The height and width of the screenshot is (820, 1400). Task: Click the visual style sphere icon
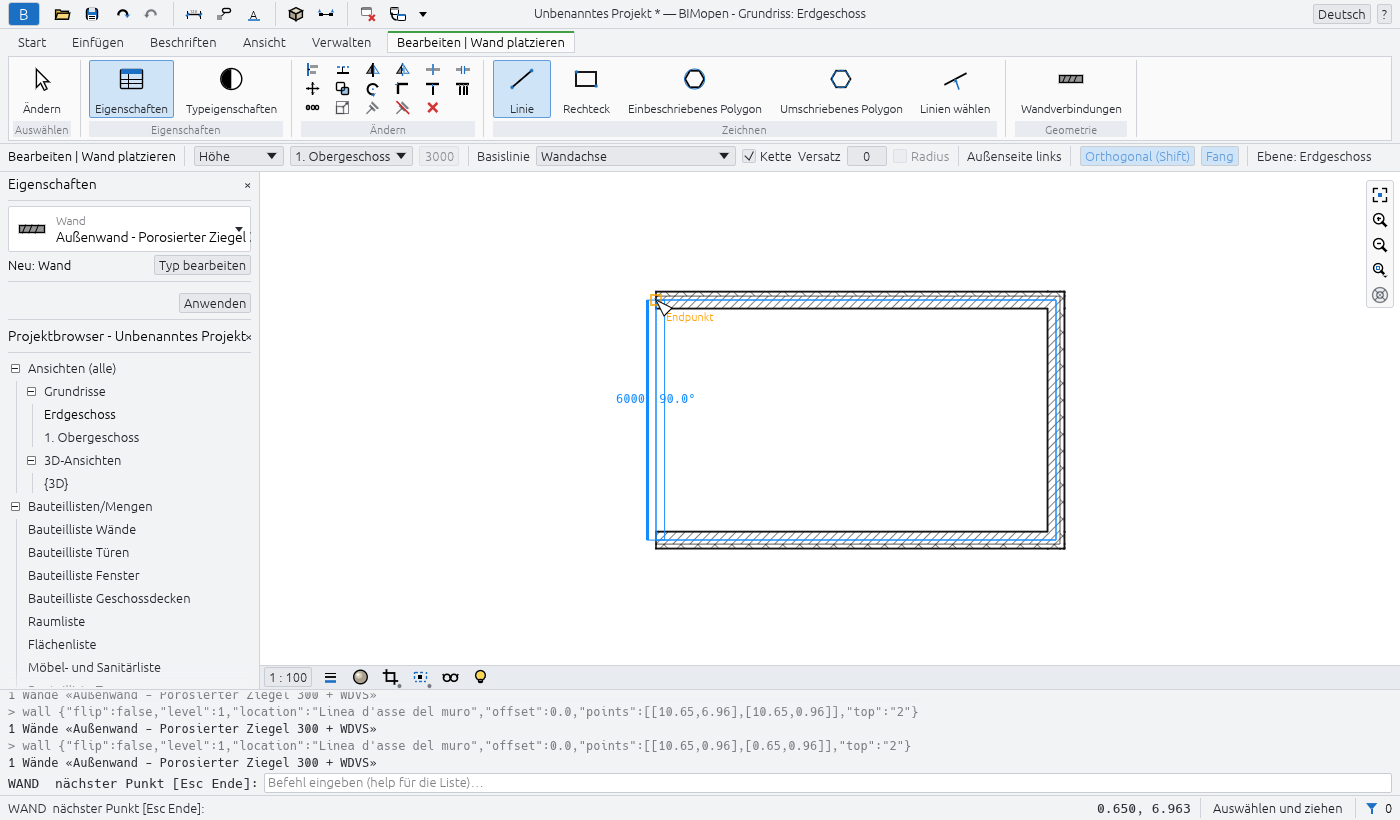click(360, 677)
